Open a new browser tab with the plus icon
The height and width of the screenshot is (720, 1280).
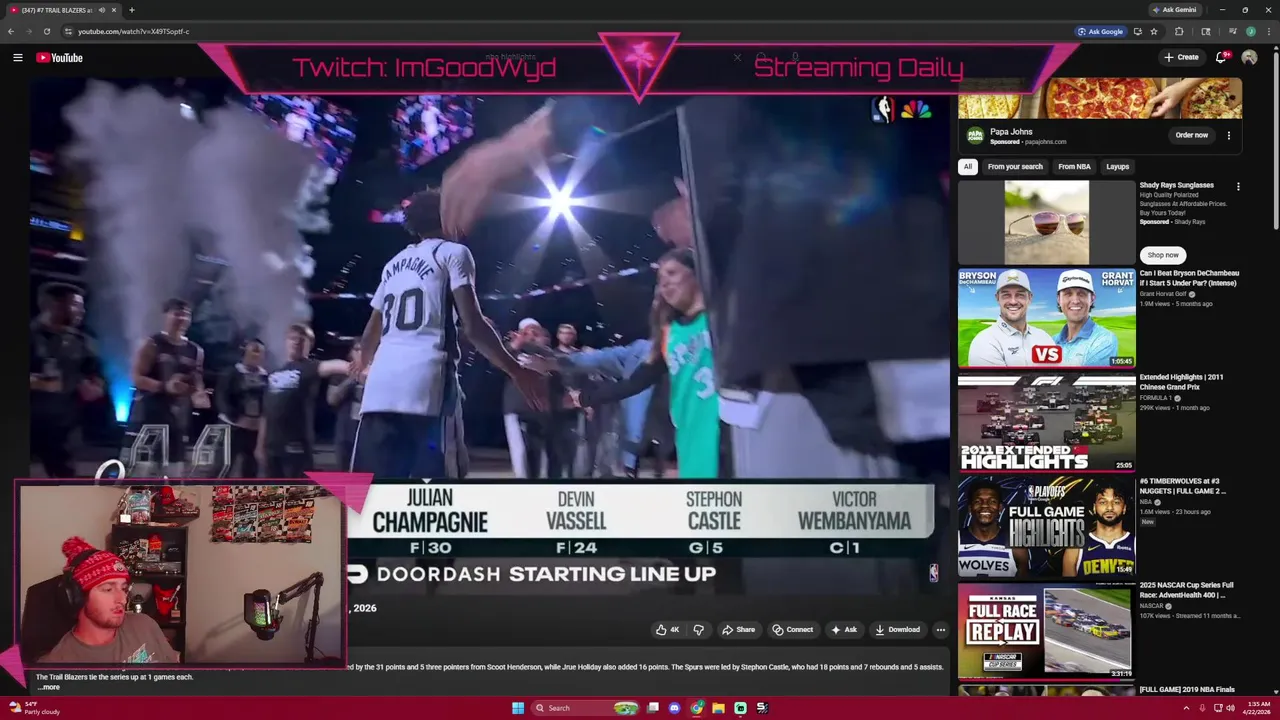[131, 10]
